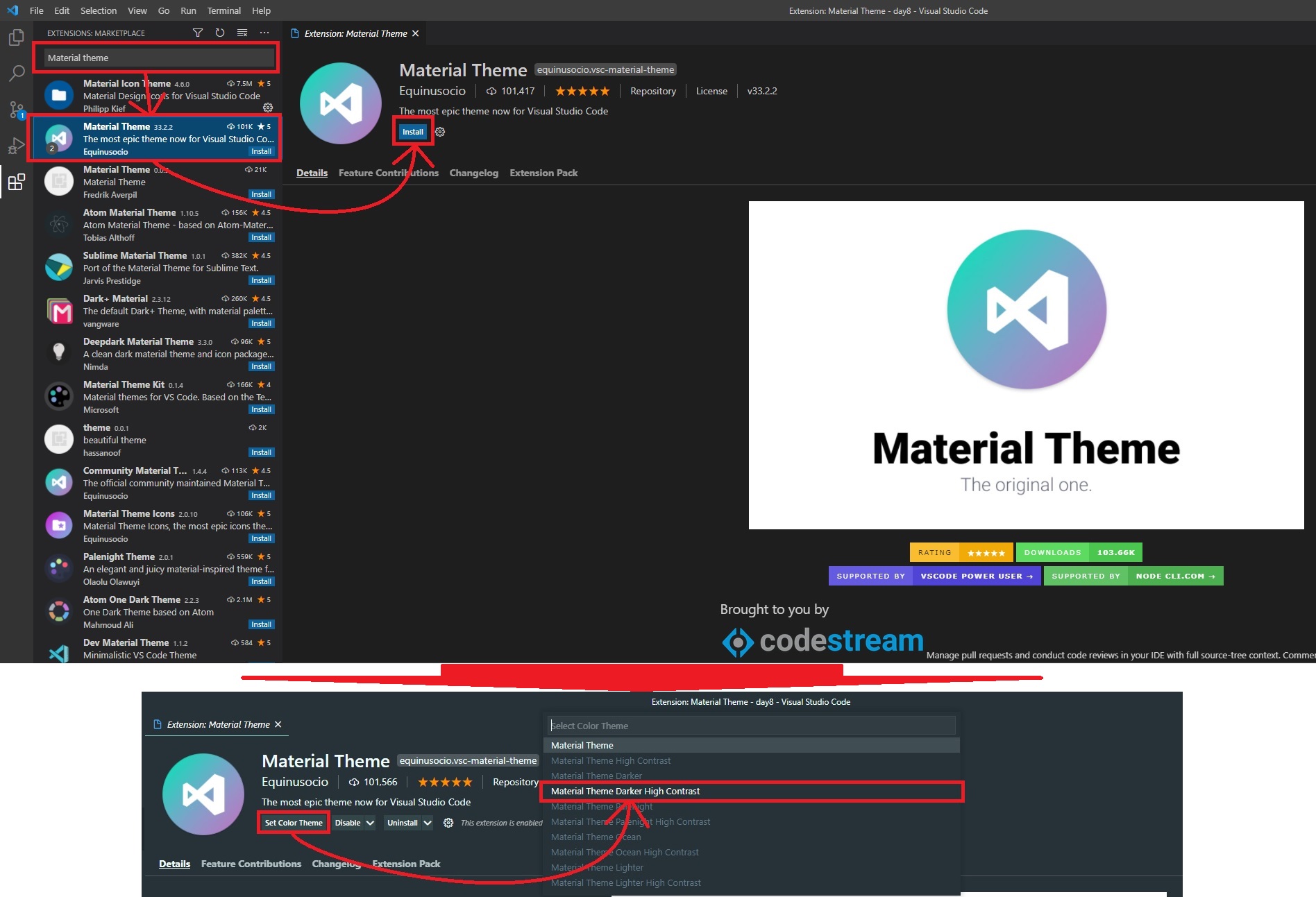Open extensions panel more actions menu
Image resolution: width=1316 pixels, height=897 pixels.
coord(264,33)
